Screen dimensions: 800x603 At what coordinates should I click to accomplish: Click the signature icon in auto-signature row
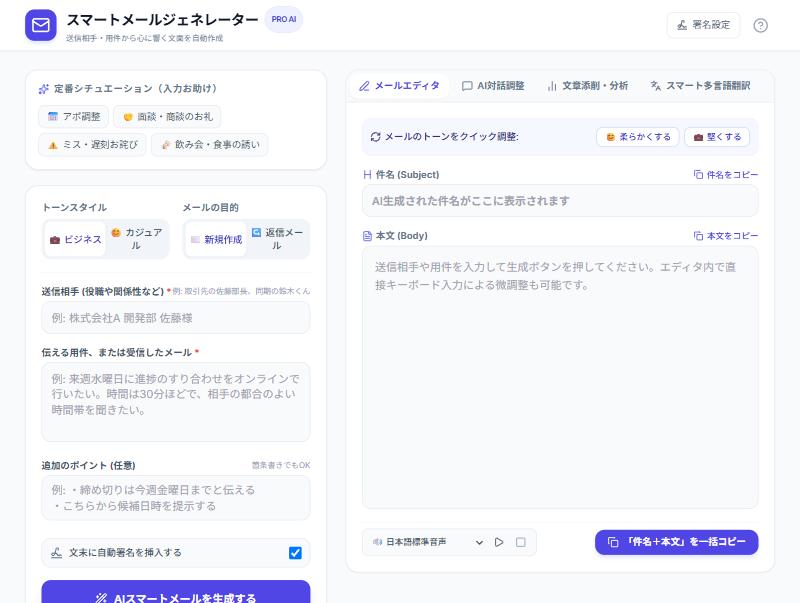click(57, 552)
